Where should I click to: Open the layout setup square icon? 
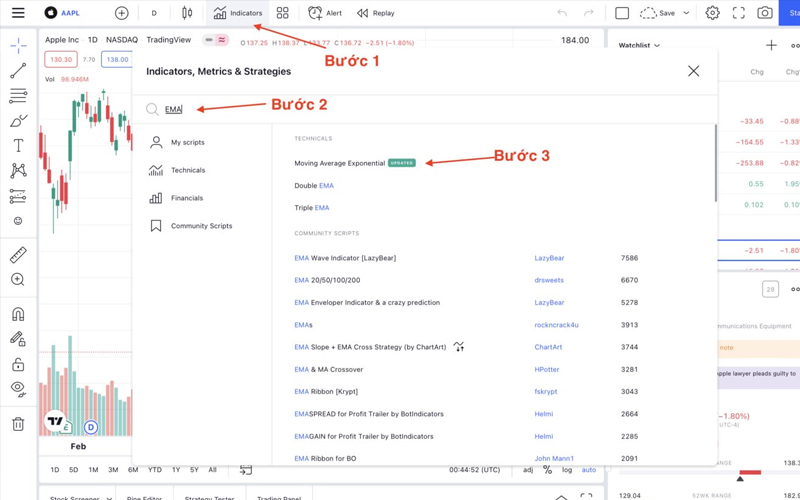(622, 13)
